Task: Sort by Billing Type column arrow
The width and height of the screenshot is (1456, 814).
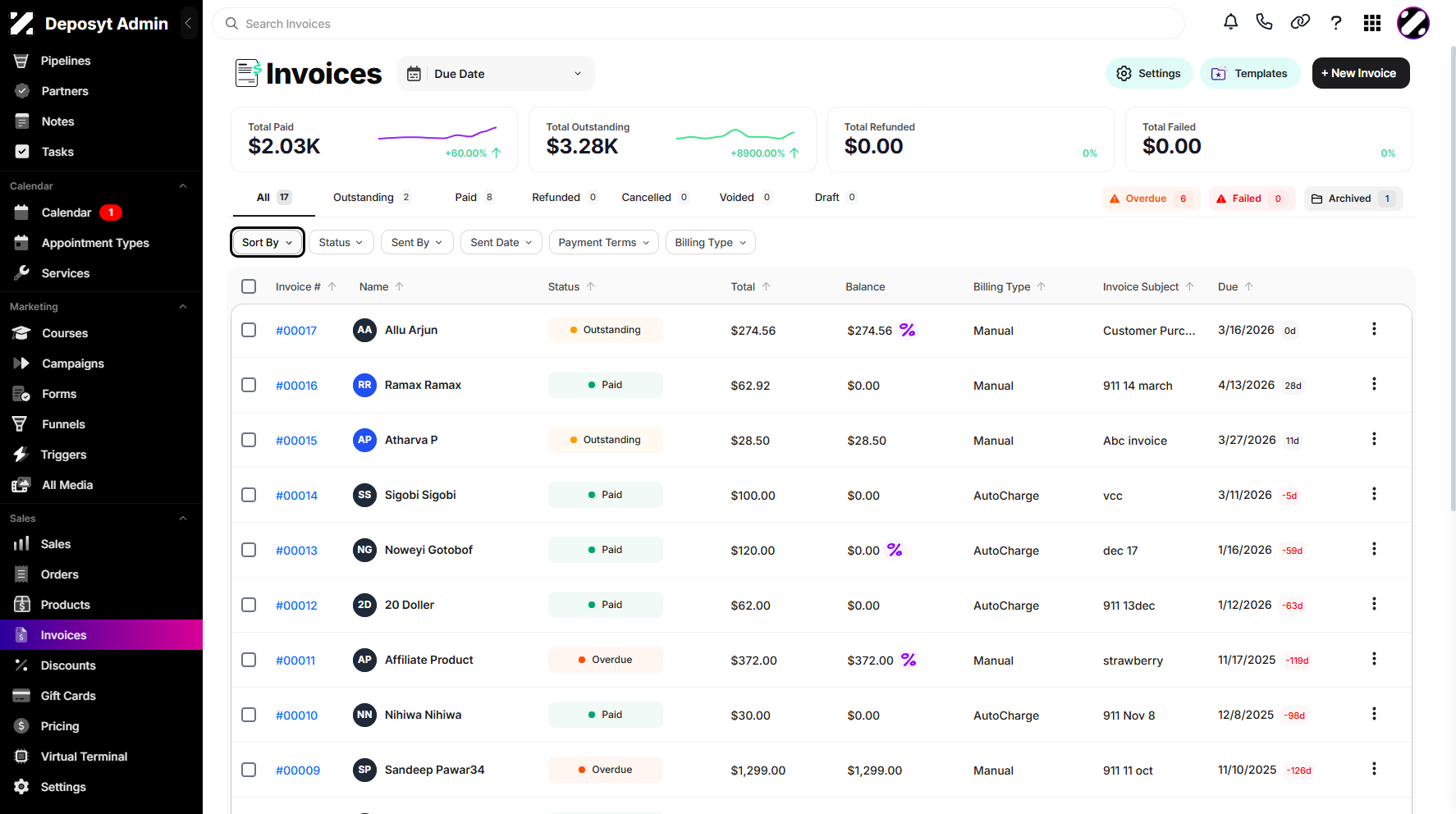Action: click(x=1042, y=286)
